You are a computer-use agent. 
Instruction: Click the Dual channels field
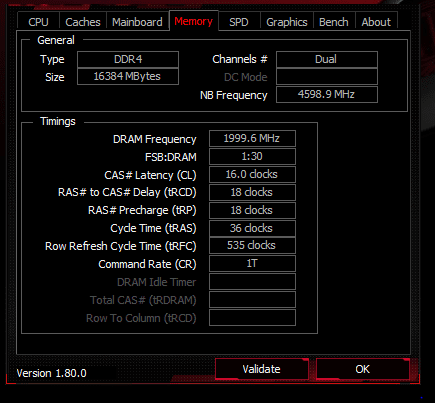[327, 59]
